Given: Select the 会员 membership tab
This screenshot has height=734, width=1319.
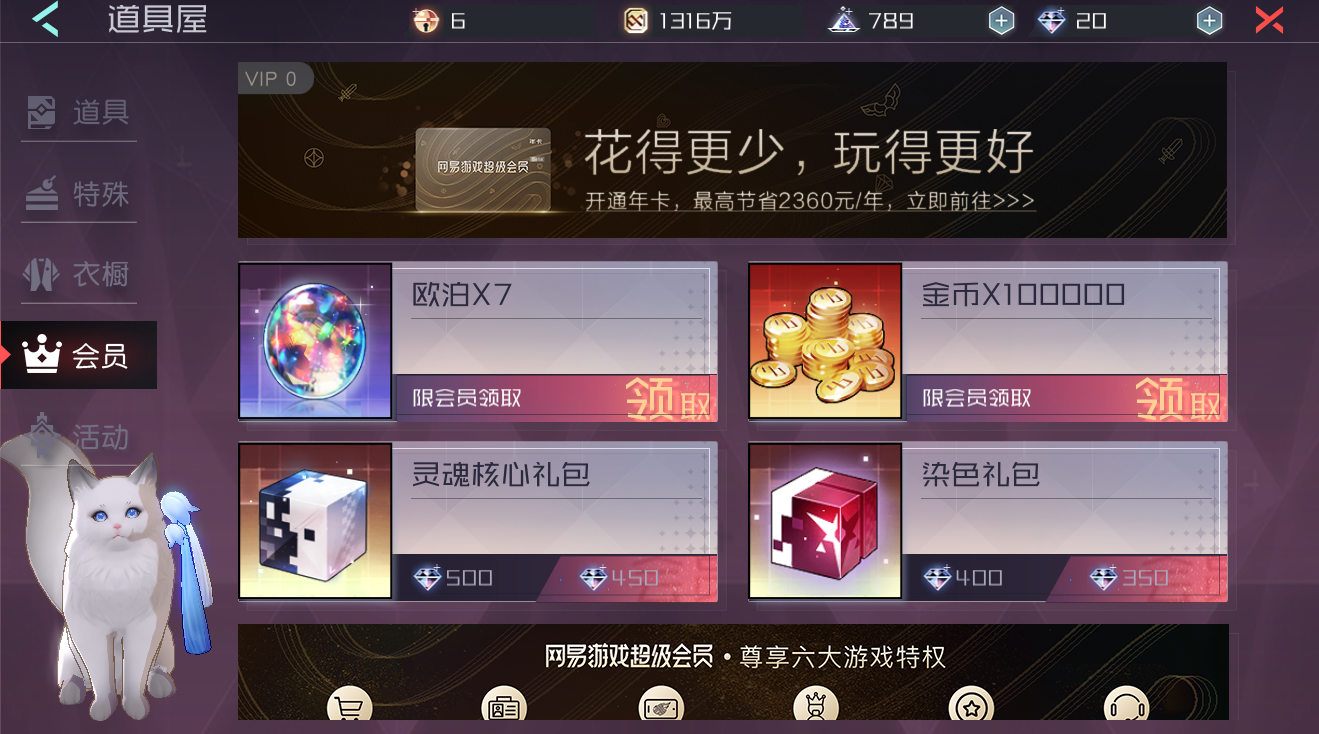Looking at the screenshot, I should [x=78, y=355].
